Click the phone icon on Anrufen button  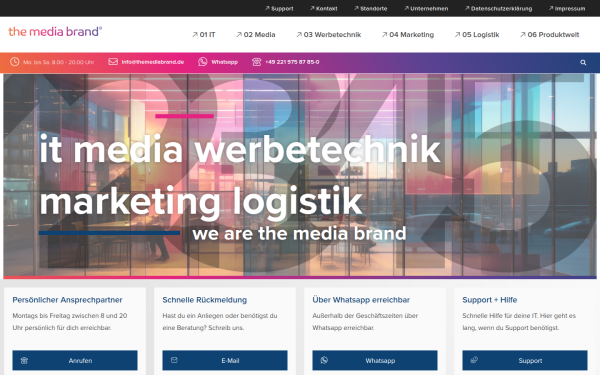[x=24, y=360]
